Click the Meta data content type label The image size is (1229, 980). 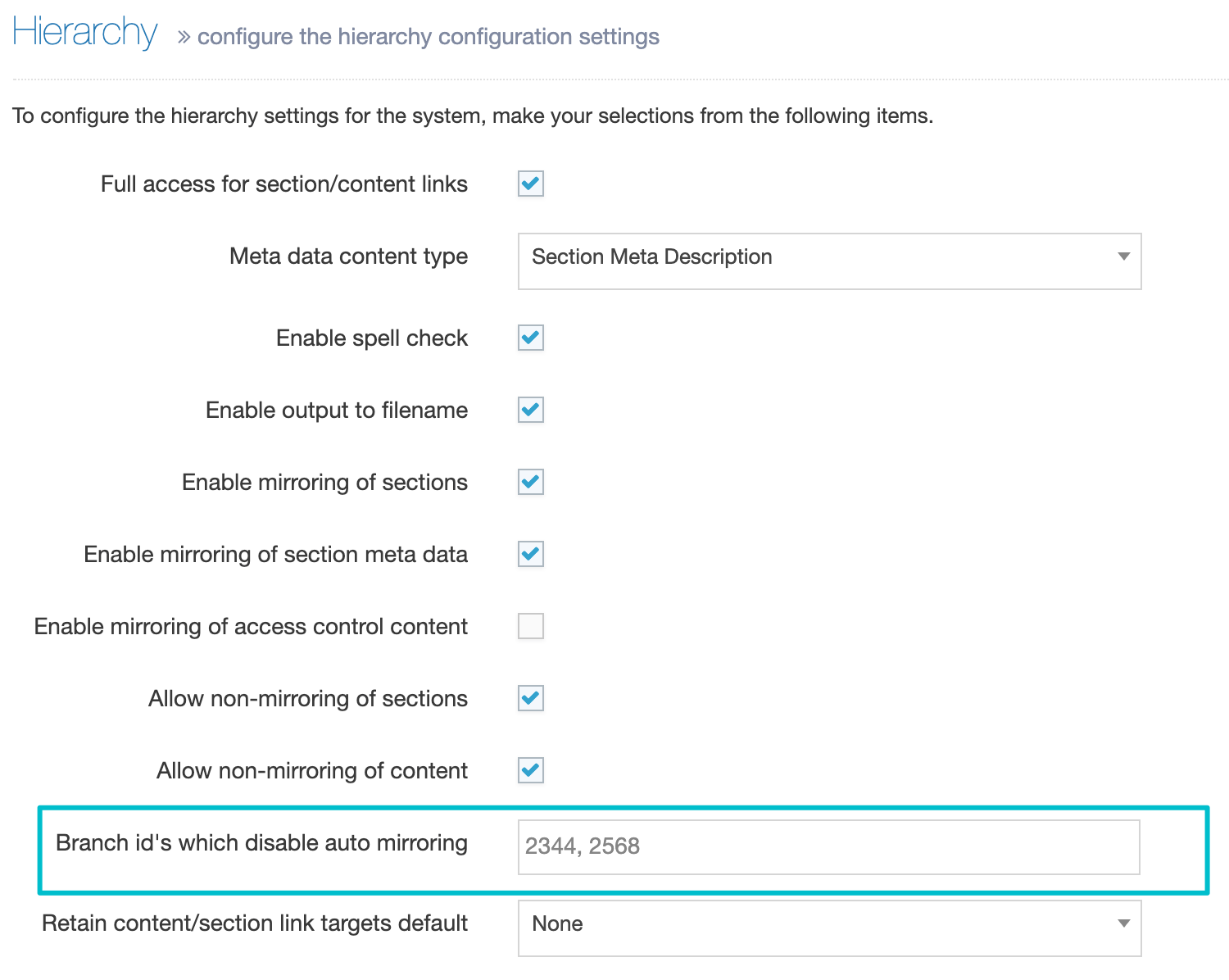[x=348, y=256]
